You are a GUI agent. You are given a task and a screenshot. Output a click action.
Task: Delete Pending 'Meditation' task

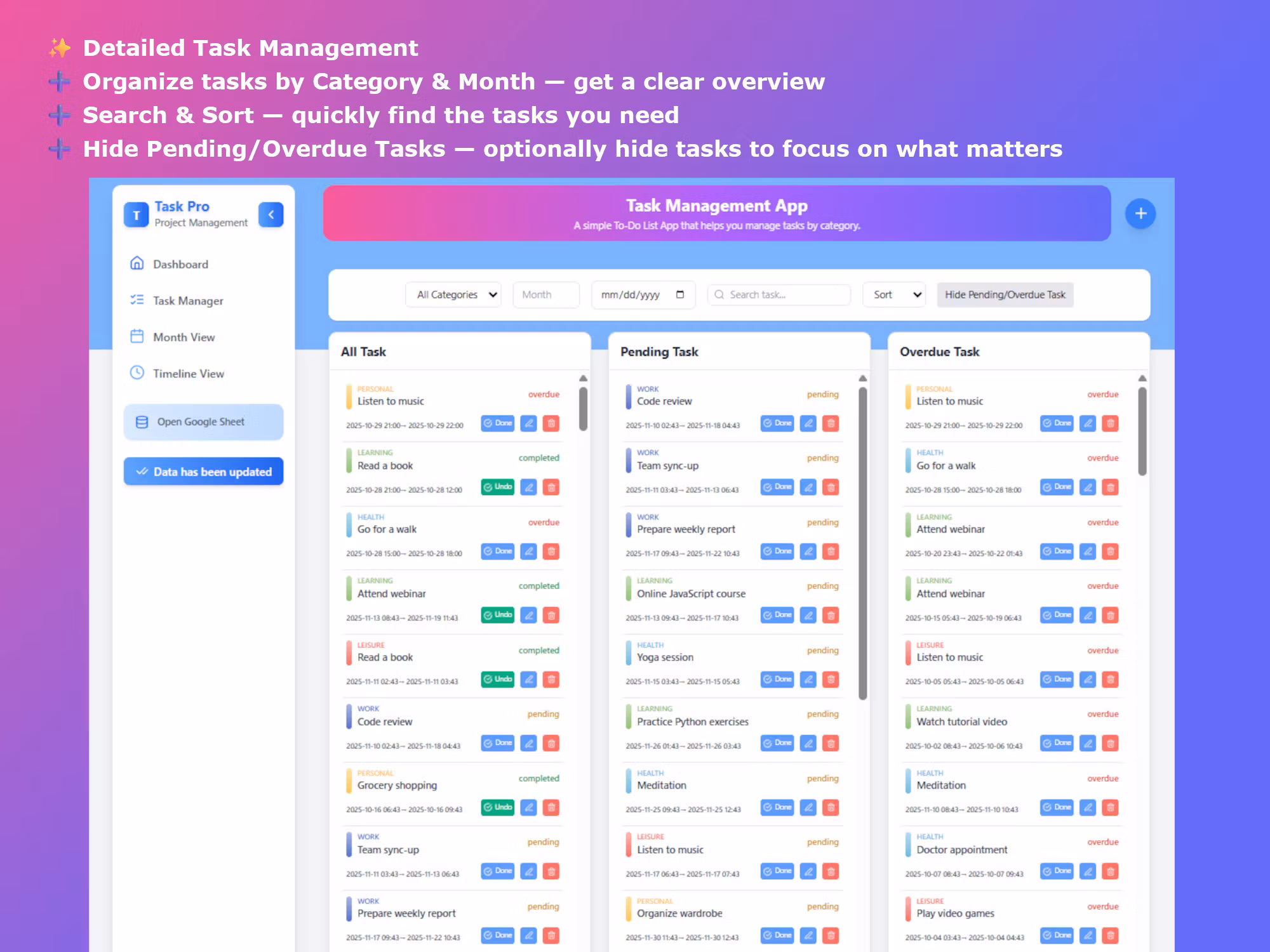pyautogui.click(x=831, y=808)
